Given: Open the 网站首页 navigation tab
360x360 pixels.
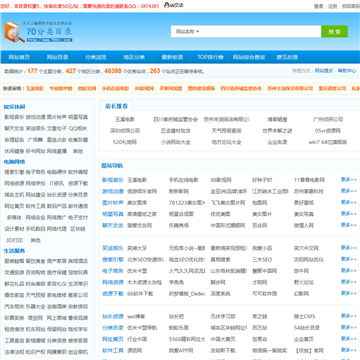Looking at the screenshot, I should (x=19, y=57).
